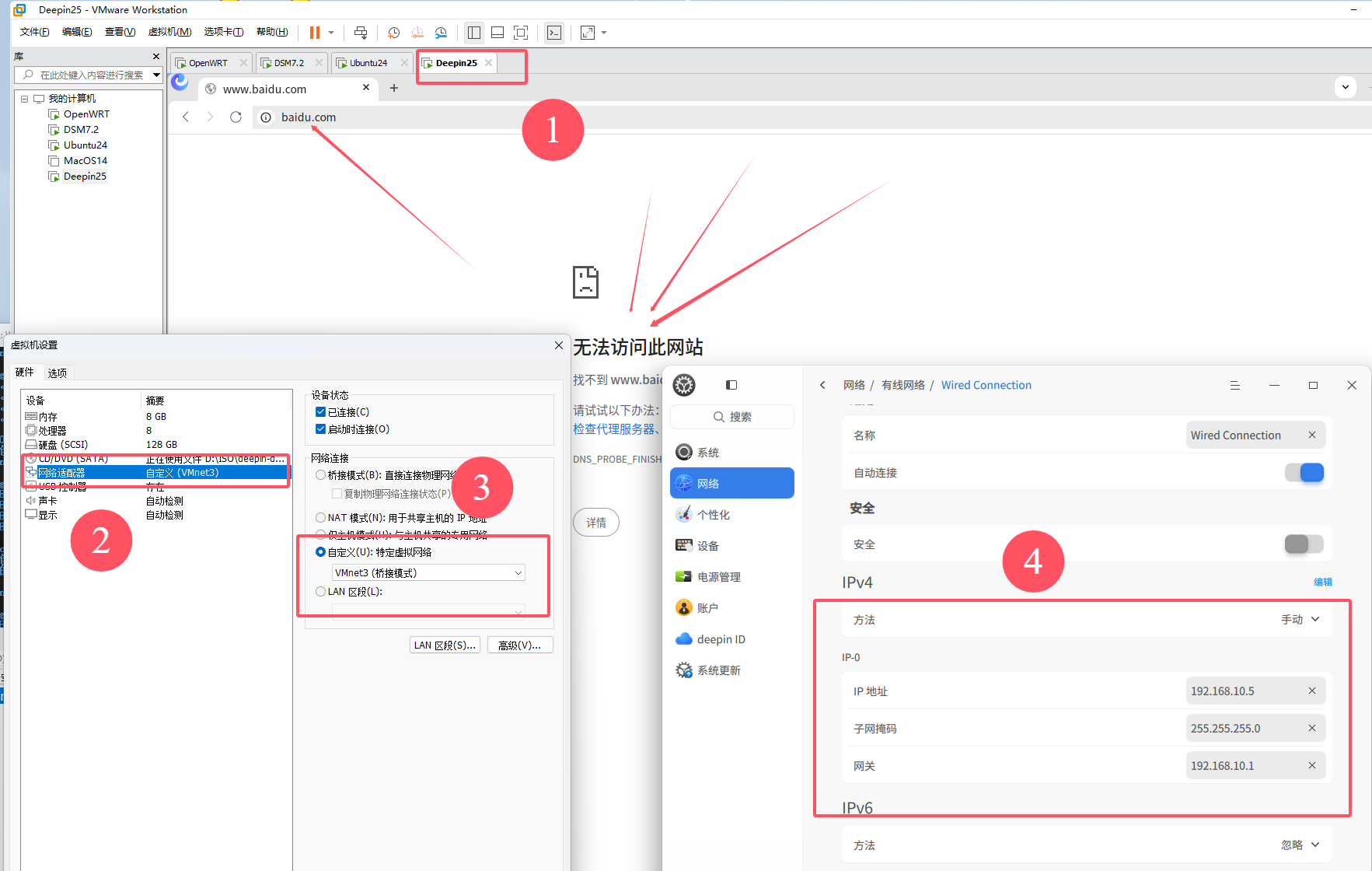
Task: Select the NAT 模式 radio button
Action: (320, 518)
